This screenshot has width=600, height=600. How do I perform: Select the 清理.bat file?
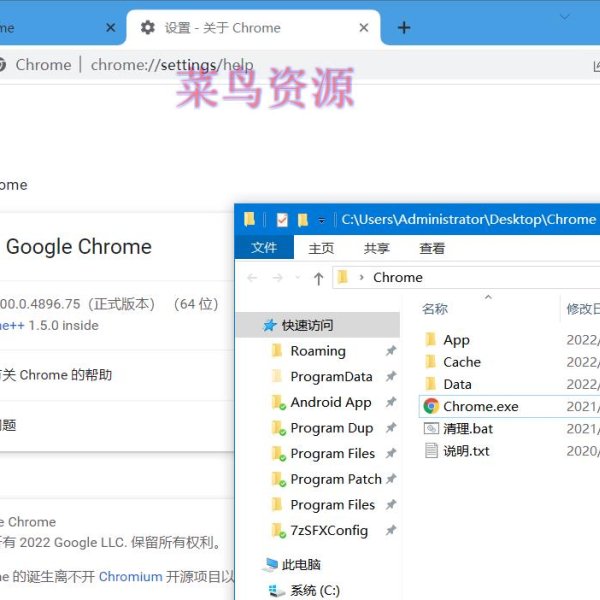(x=468, y=429)
